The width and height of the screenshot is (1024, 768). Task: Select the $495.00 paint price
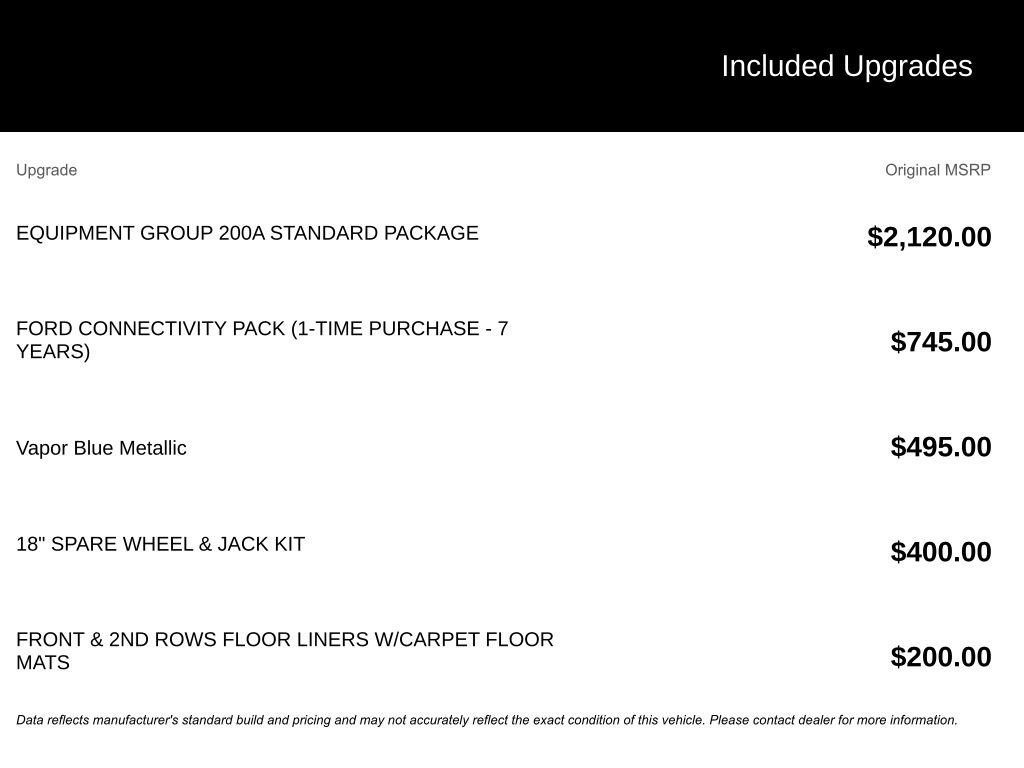coord(940,447)
